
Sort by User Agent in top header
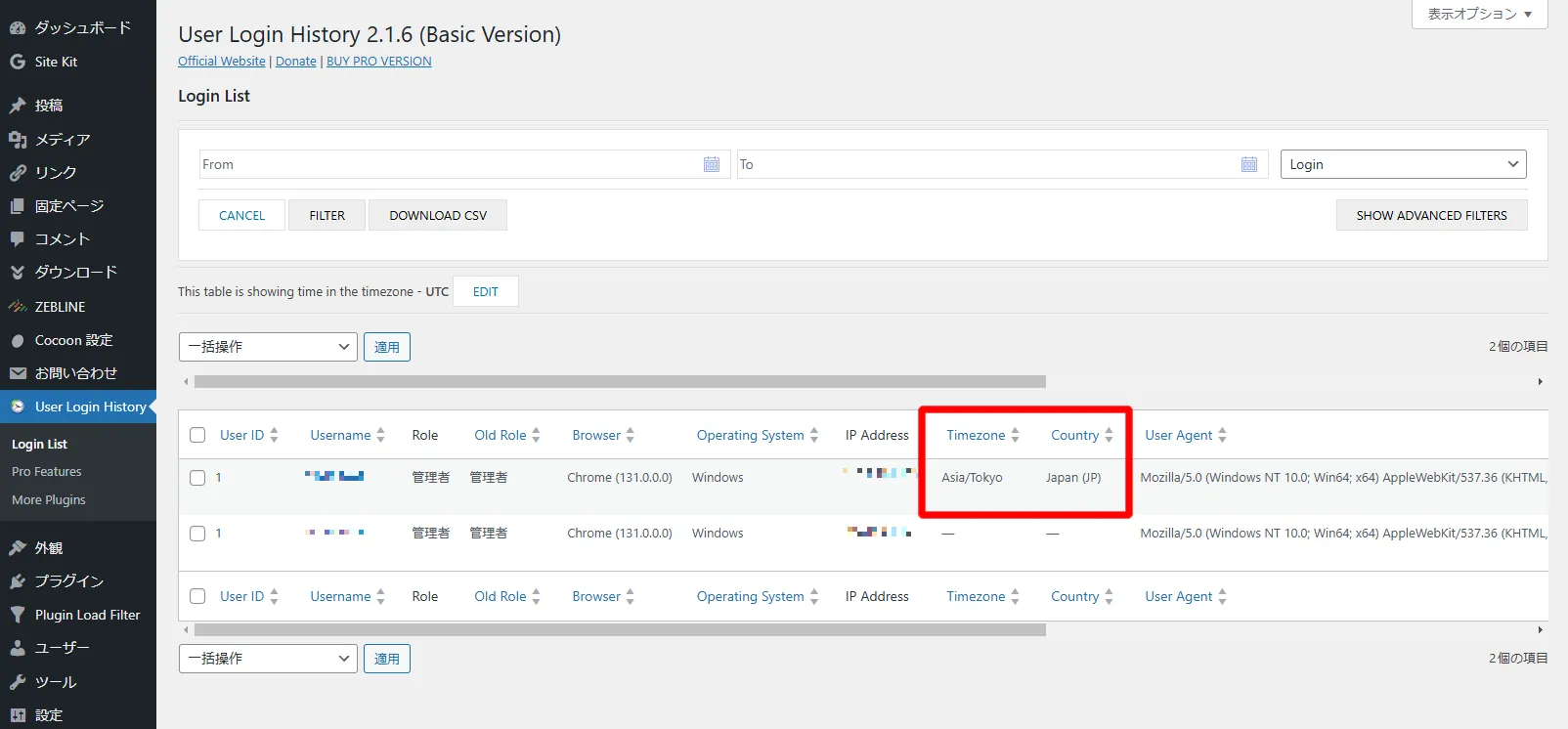click(1178, 435)
